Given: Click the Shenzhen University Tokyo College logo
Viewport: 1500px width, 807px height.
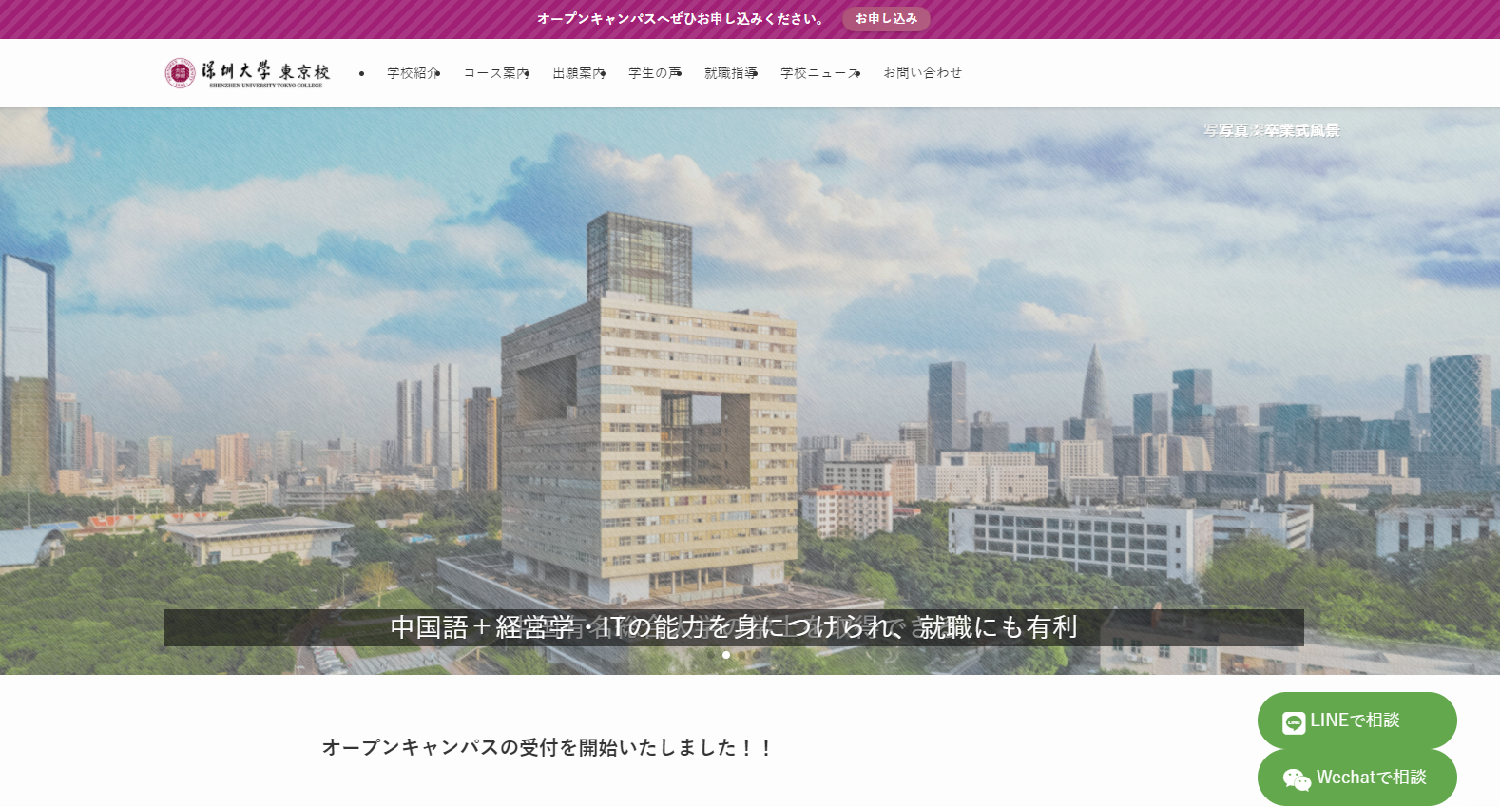Looking at the screenshot, I should pyautogui.click(x=247, y=73).
